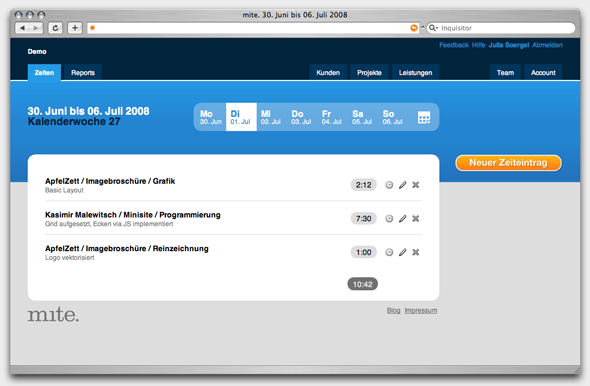The image size is (590, 386).
Task: Open the Julia Soergel profile link
Action: click(x=509, y=45)
